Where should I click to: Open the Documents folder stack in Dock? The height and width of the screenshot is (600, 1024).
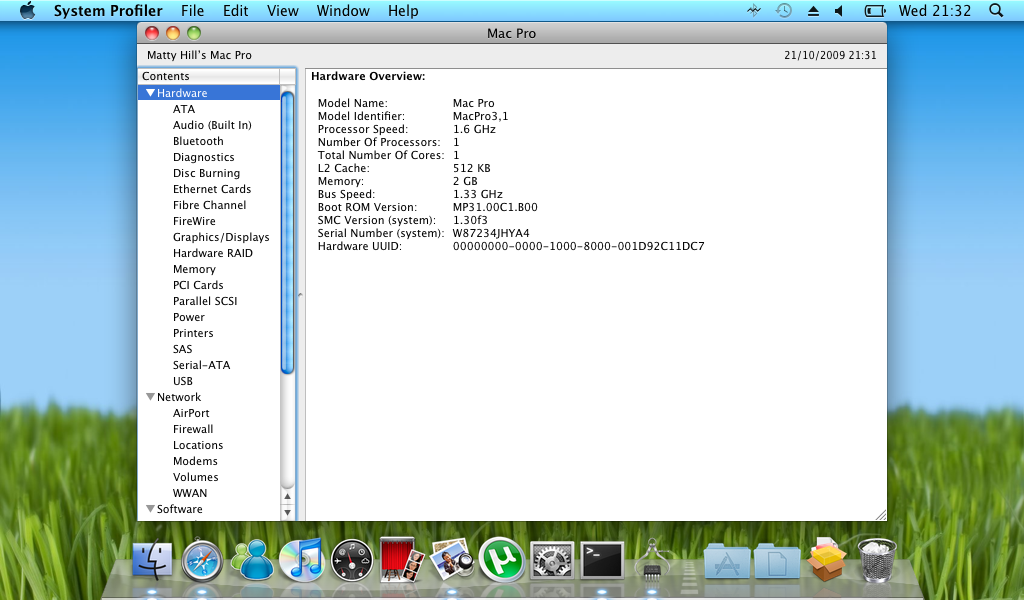coord(777,561)
